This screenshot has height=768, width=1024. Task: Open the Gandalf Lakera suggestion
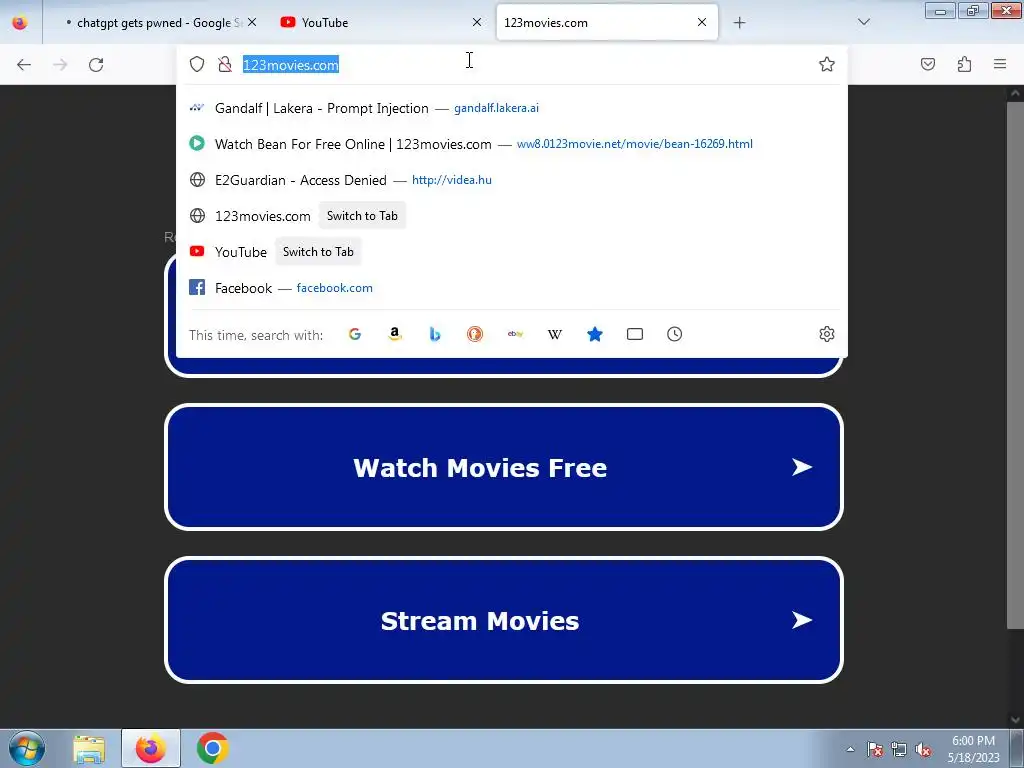[512, 108]
